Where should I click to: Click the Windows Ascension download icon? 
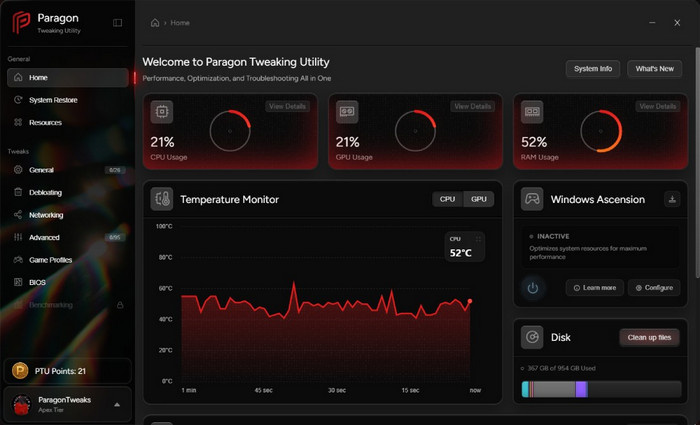pyautogui.click(x=672, y=199)
